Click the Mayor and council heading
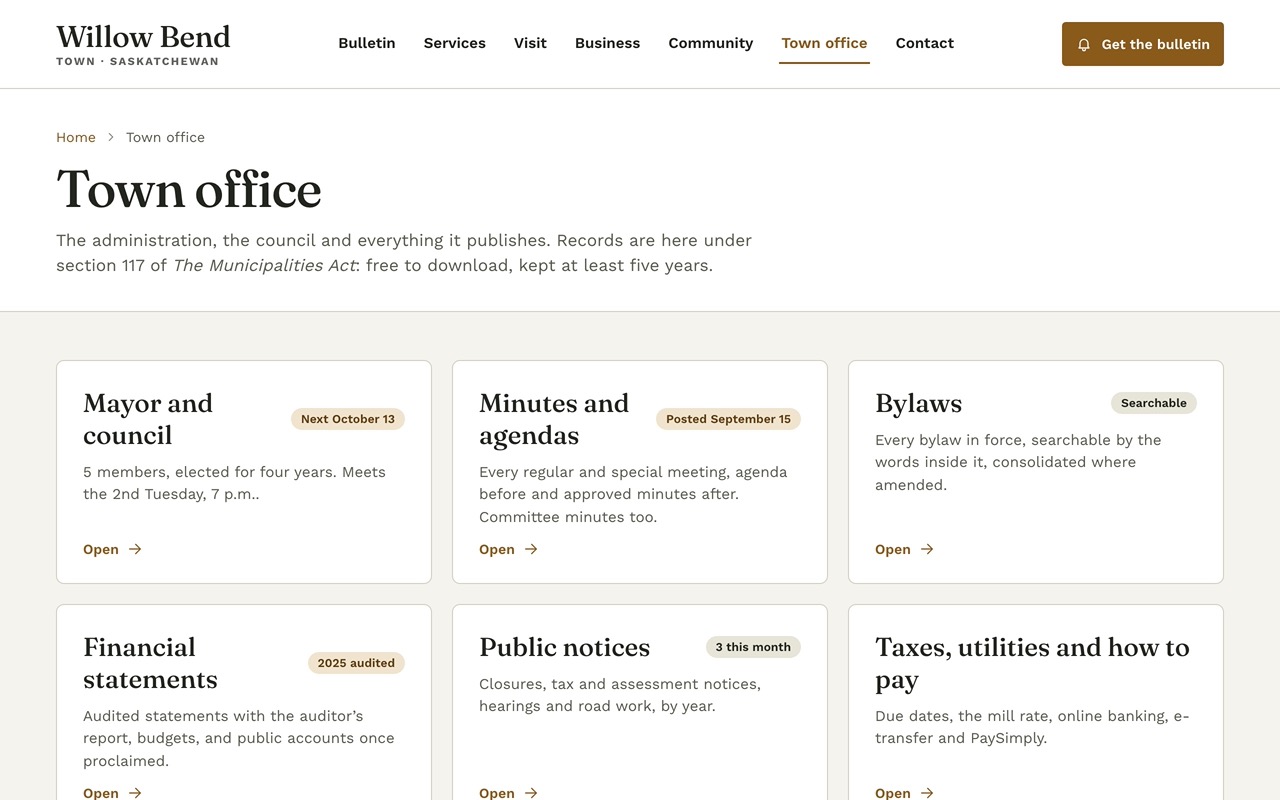 pyautogui.click(x=148, y=419)
